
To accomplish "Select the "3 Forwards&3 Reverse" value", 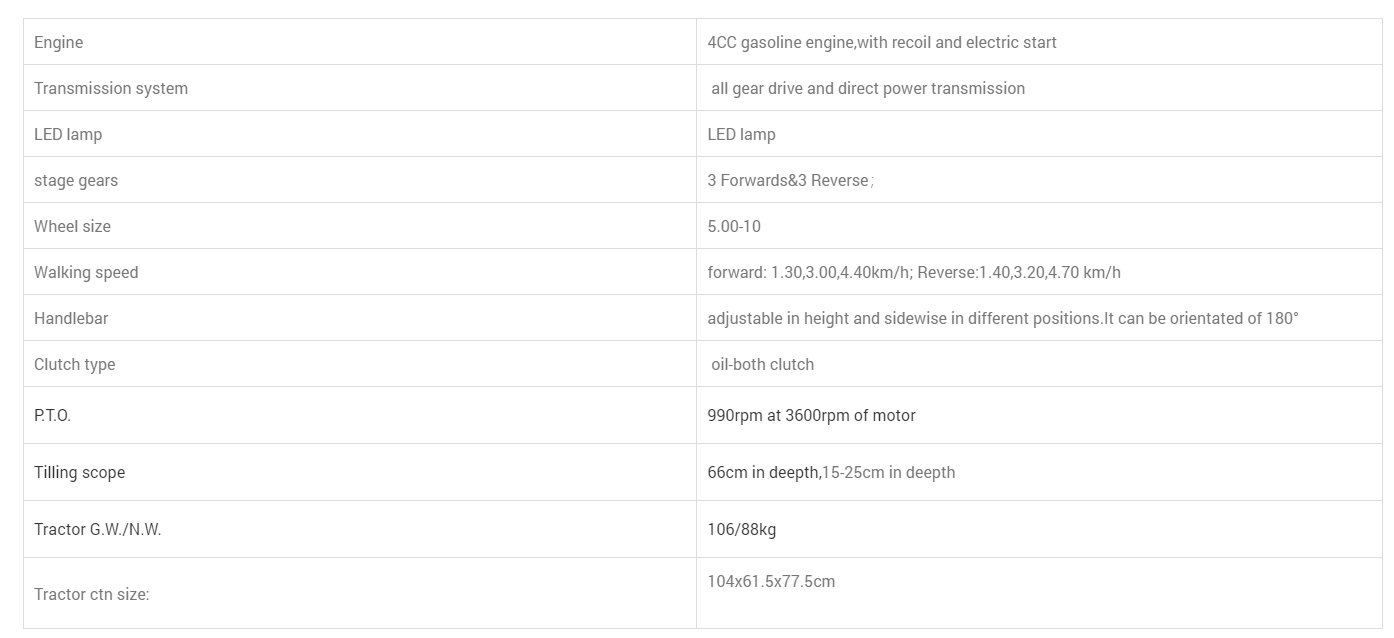I will [x=788, y=180].
